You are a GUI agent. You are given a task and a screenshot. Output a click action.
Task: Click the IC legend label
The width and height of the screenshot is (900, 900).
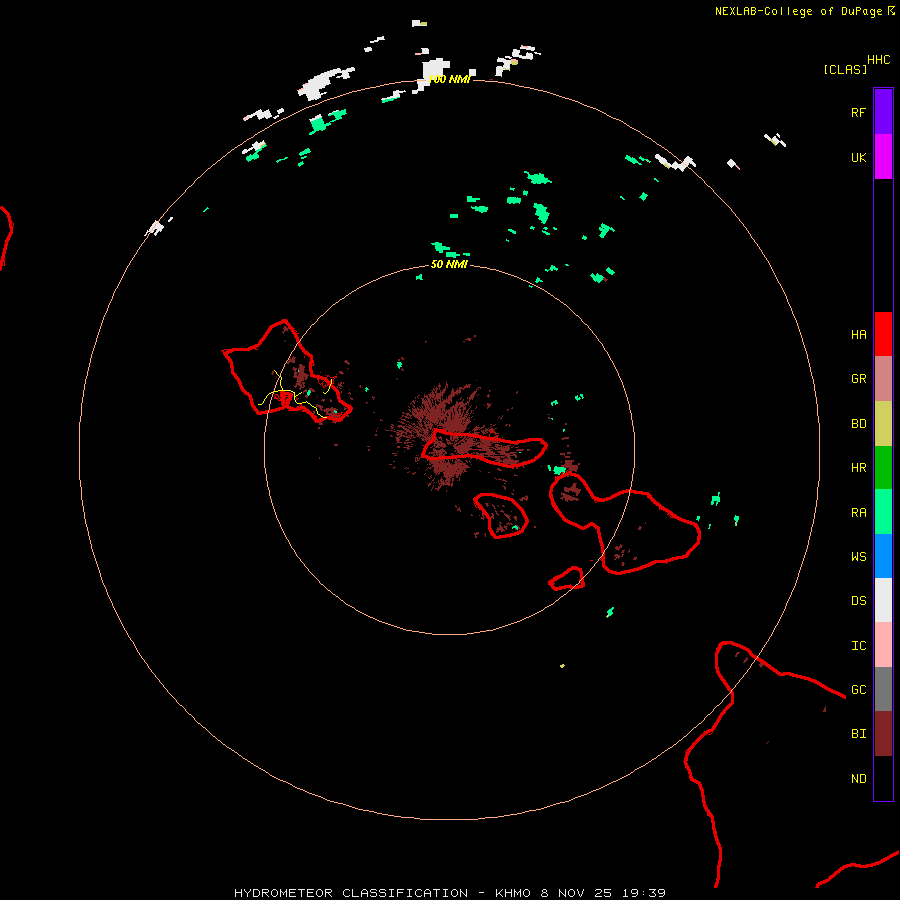click(x=858, y=646)
